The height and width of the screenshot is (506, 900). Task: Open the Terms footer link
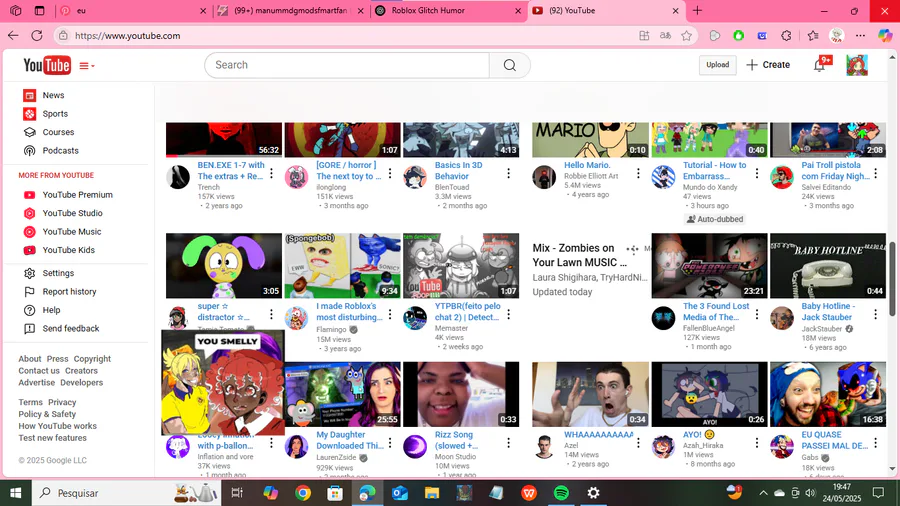[x=30, y=402]
